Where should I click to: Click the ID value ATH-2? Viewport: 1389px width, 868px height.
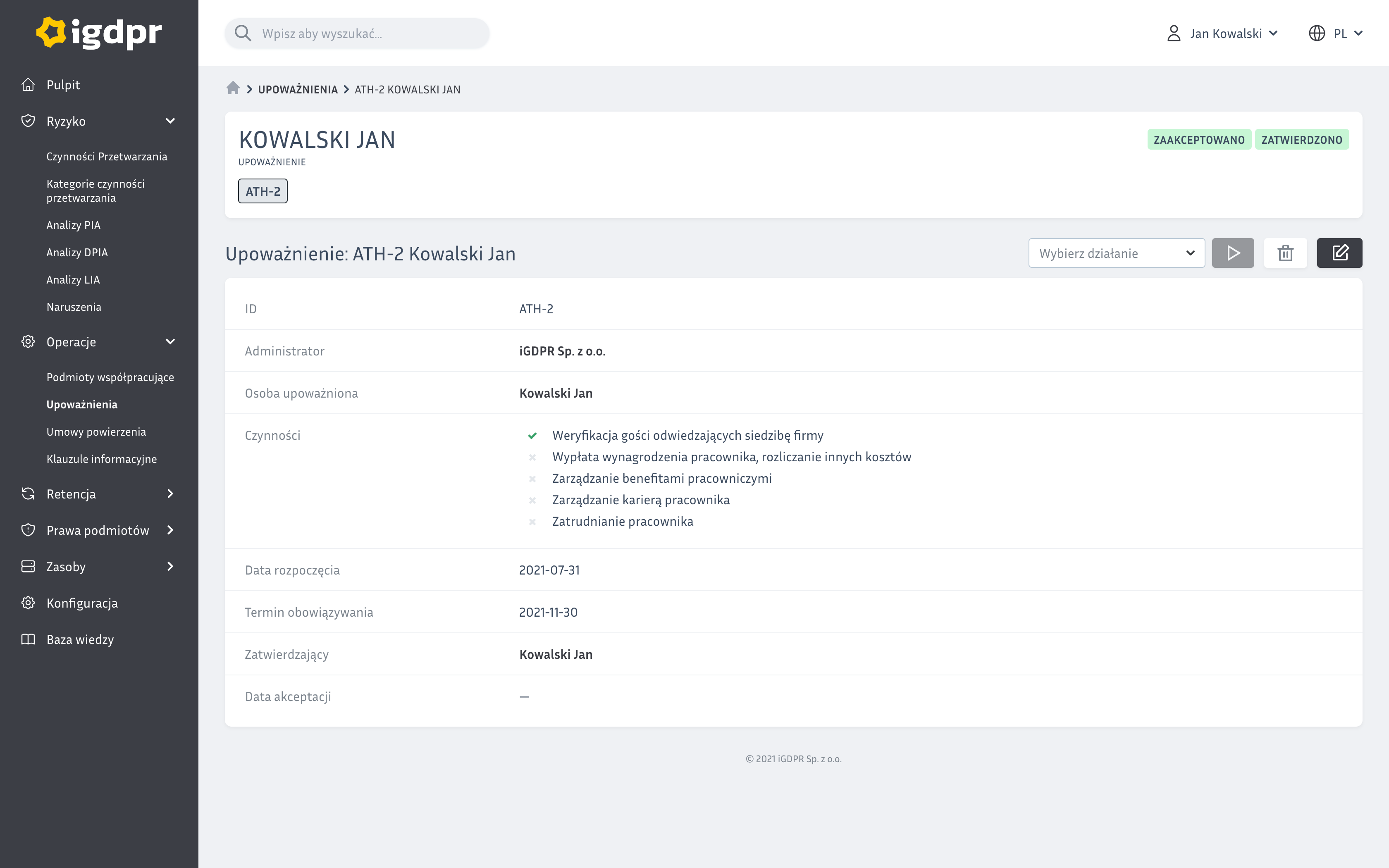(536, 309)
